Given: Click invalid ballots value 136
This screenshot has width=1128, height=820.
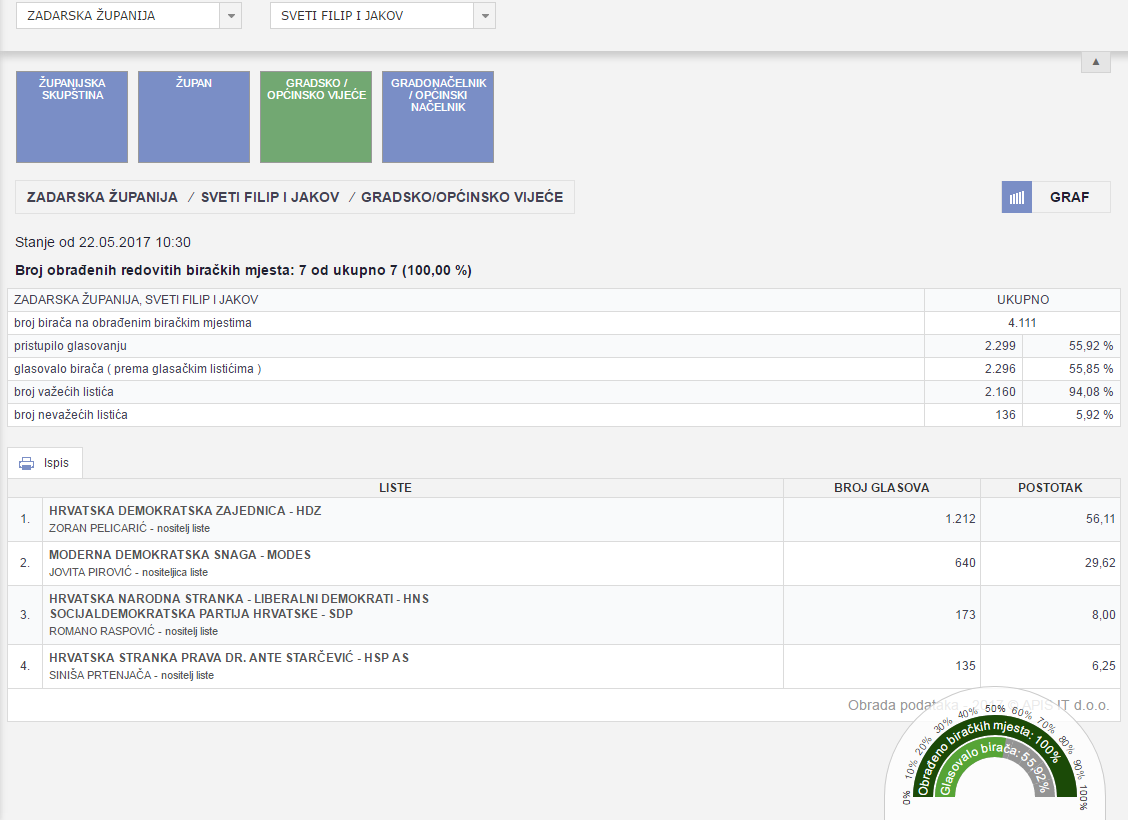Looking at the screenshot, I should [x=1006, y=415].
